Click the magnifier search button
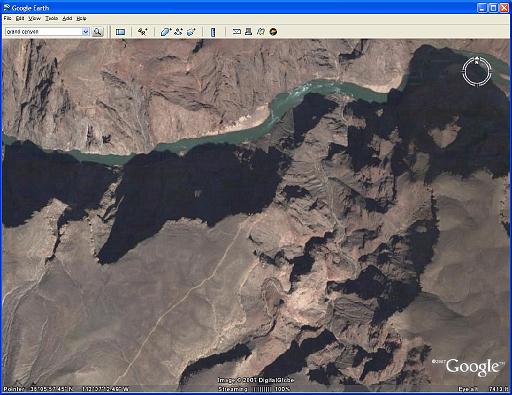The height and width of the screenshot is (395, 512). [97, 32]
